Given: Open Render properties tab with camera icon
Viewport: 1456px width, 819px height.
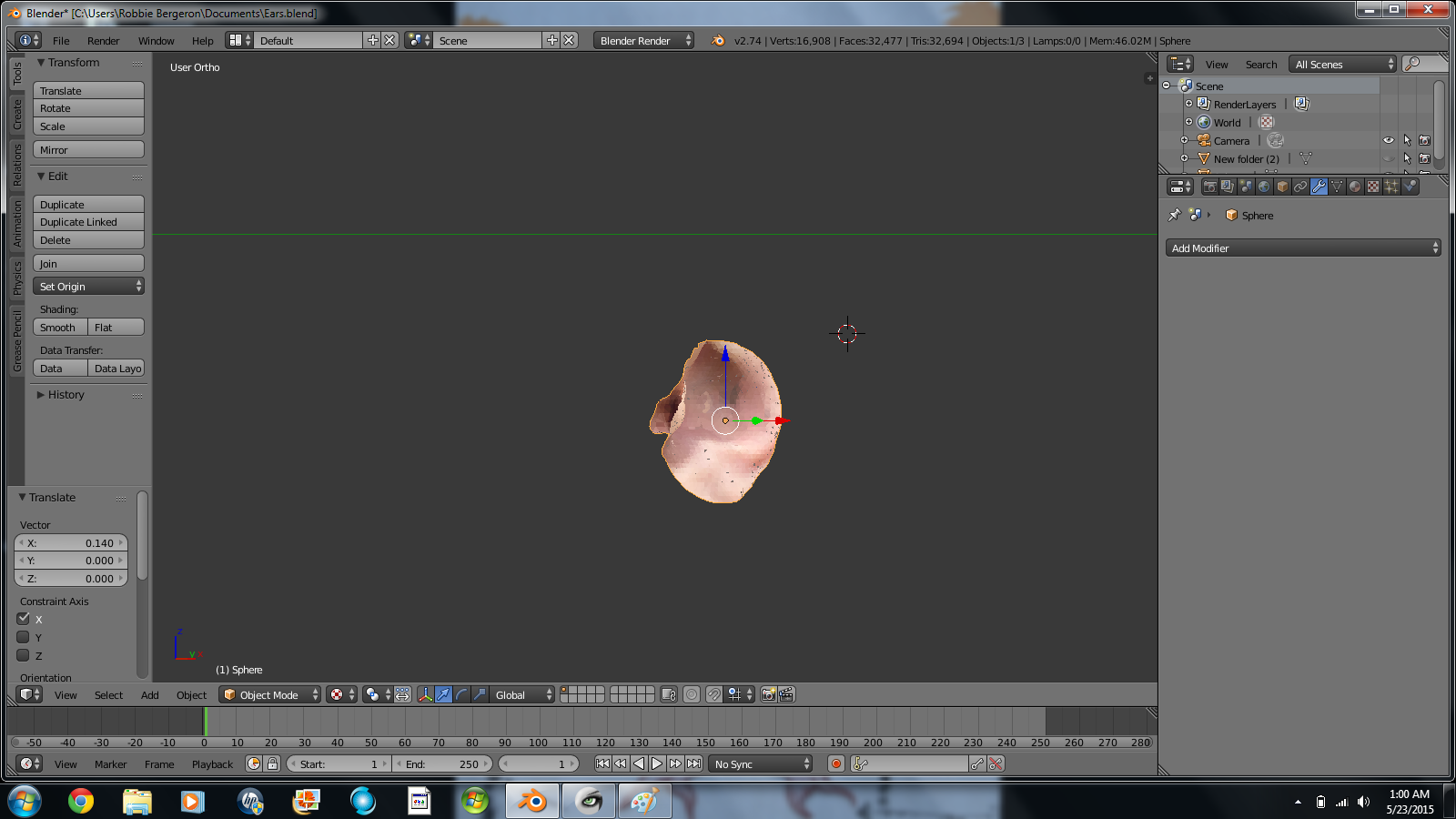Looking at the screenshot, I should click(1209, 187).
